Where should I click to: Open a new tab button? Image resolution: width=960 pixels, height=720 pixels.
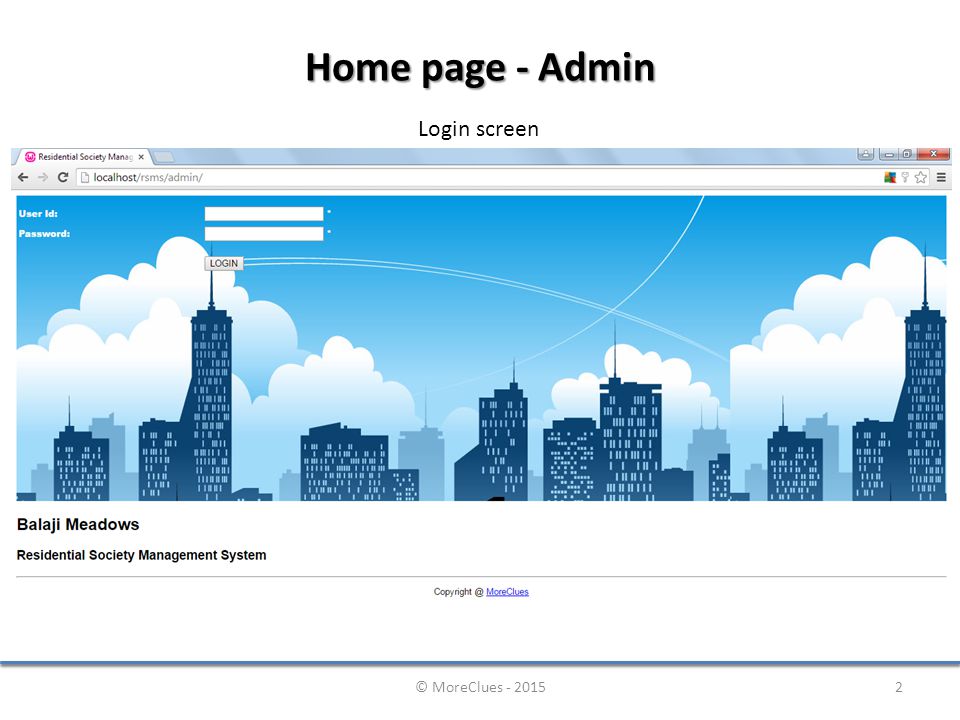pos(163,157)
